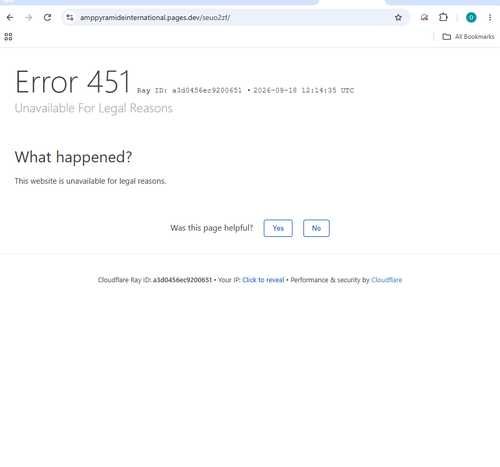The image size is (500, 467).
Task: Open the Chrome three-dot menu
Action: (490, 17)
